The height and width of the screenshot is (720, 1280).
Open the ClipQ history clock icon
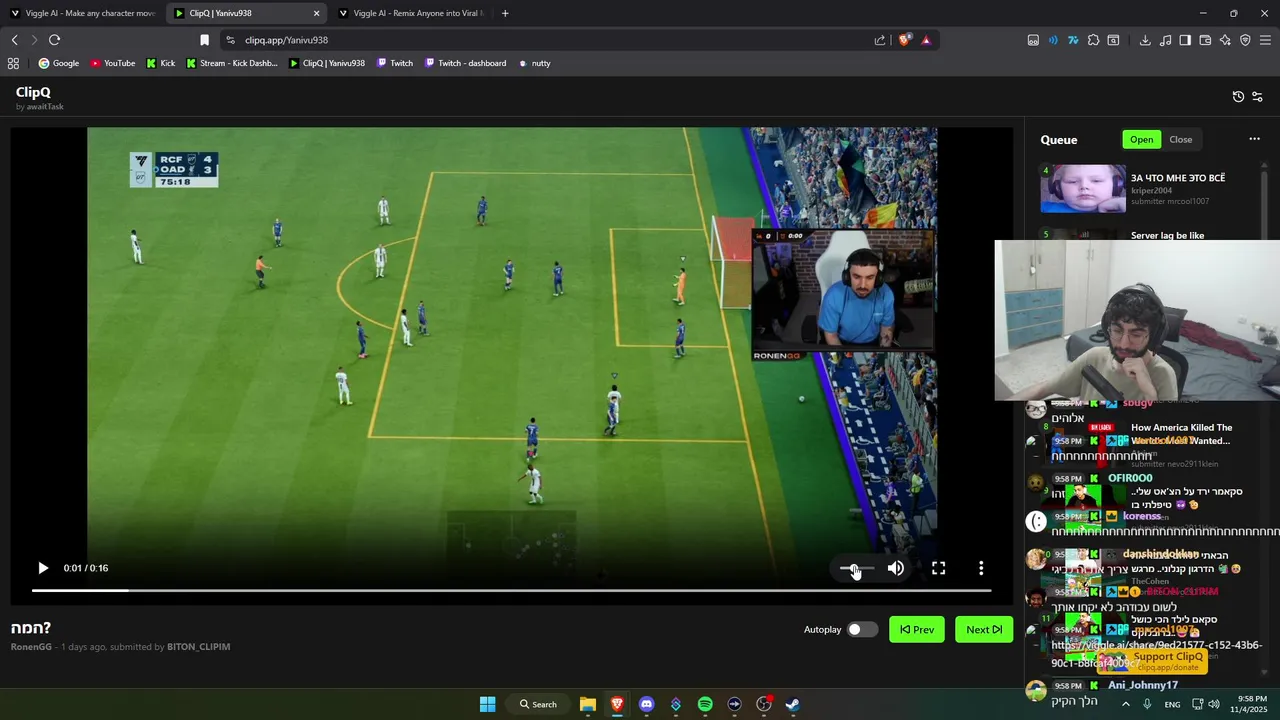pyautogui.click(x=1238, y=96)
